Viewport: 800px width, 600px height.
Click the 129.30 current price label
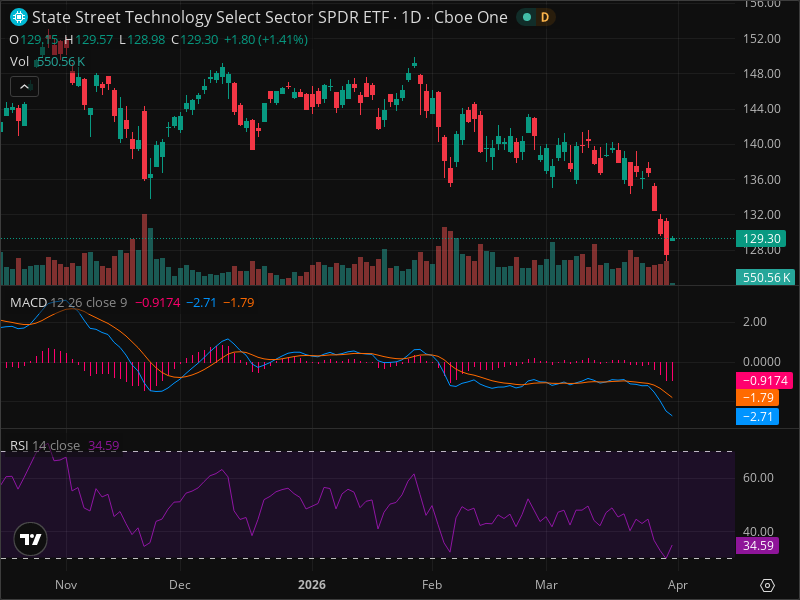761,238
